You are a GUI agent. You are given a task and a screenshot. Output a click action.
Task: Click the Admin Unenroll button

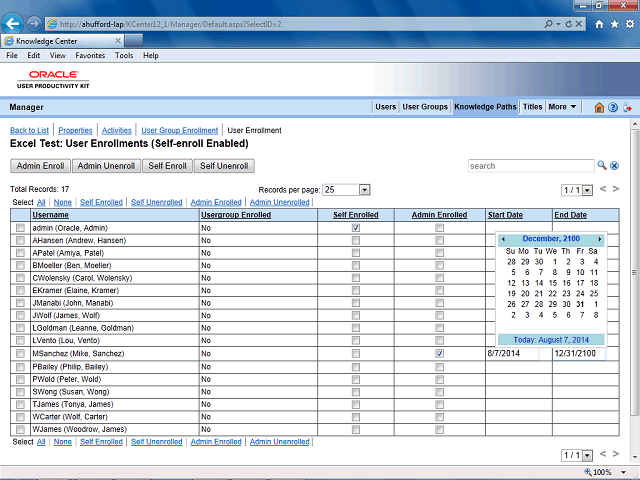tap(106, 166)
